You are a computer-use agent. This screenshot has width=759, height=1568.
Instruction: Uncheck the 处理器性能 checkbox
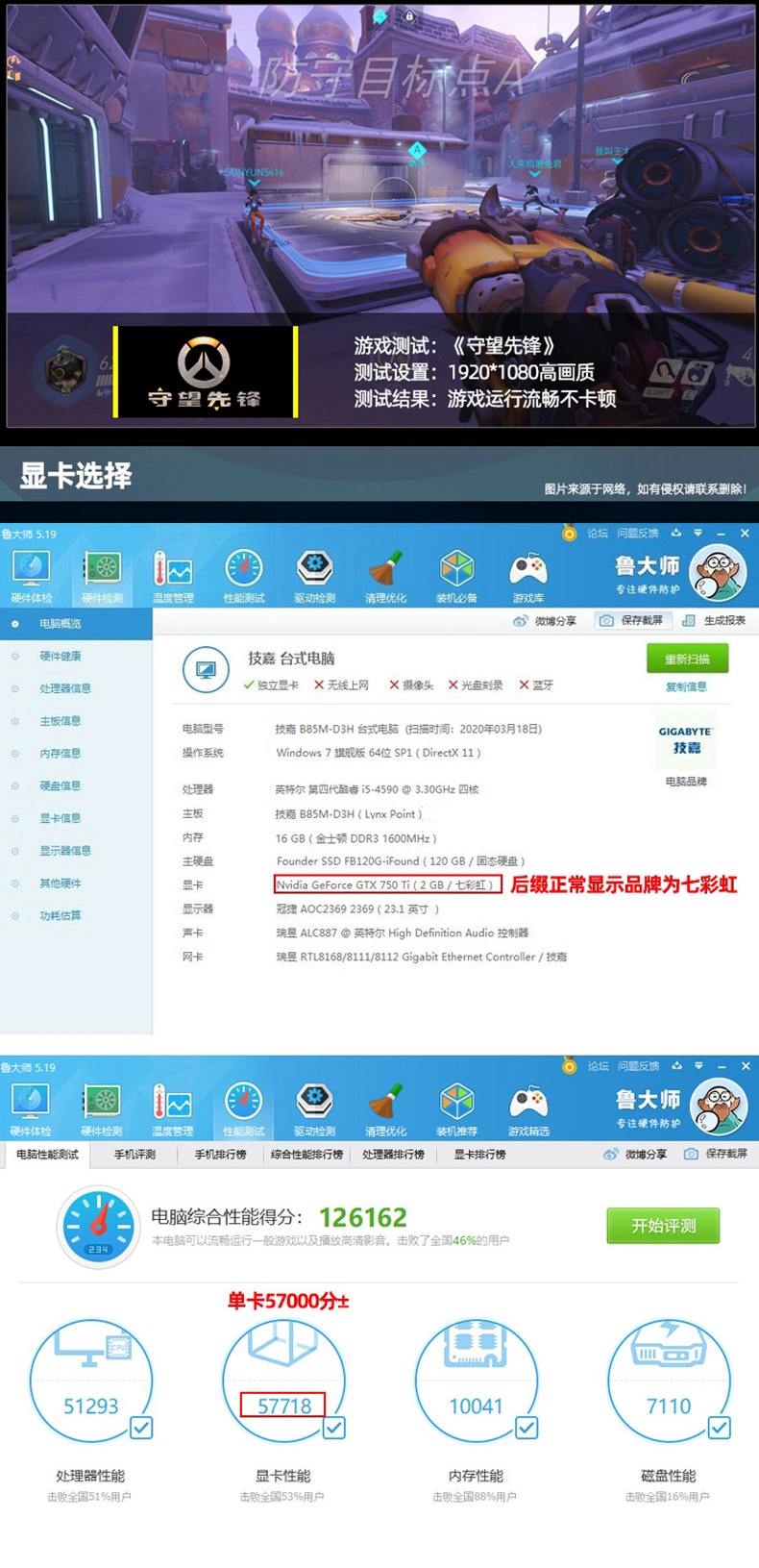tap(141, 1428)
